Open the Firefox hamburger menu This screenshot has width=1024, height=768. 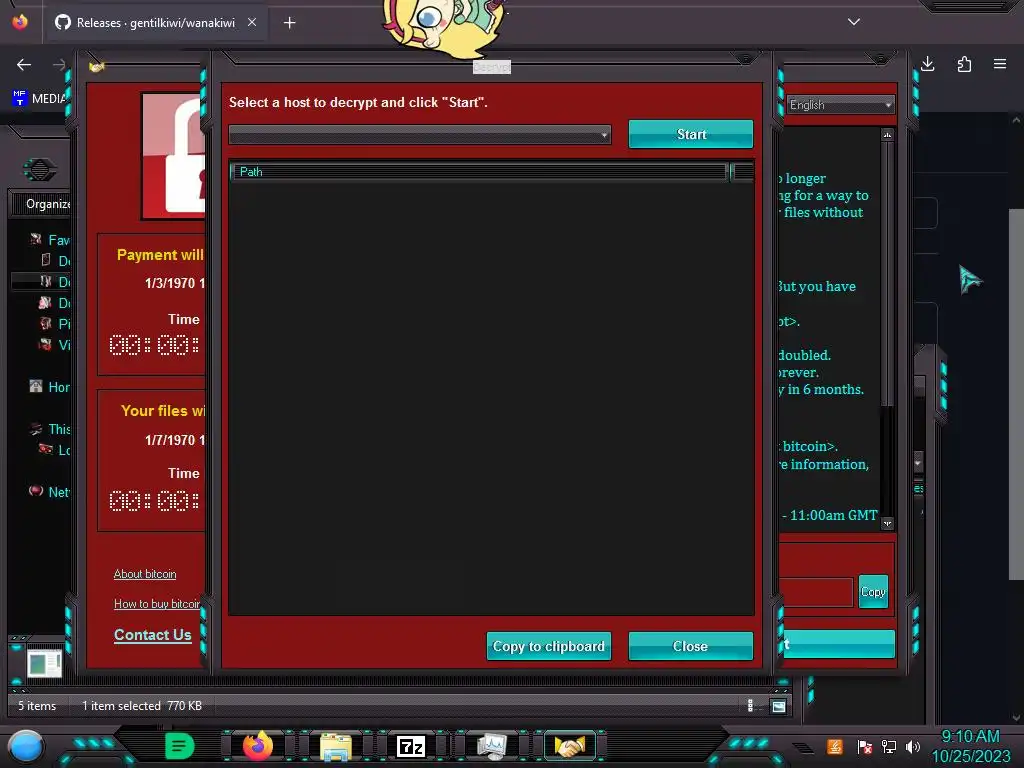click(x=1000, y=64)
